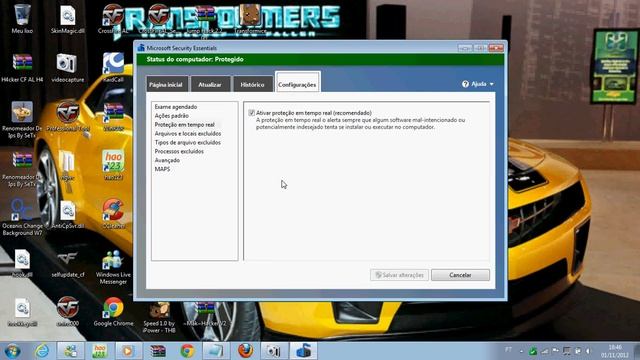
Task: Open SkinMagic.dll file on desktop
Action: point(67,18)
